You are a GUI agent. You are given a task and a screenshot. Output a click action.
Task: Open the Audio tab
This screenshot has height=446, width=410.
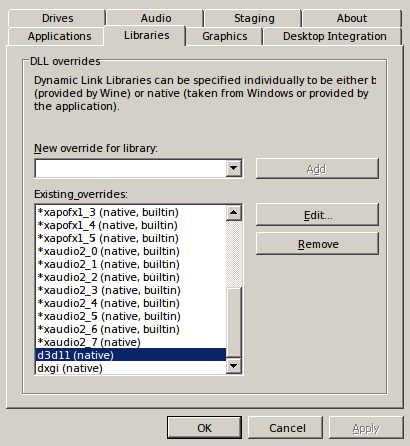(x=155, y=18)
